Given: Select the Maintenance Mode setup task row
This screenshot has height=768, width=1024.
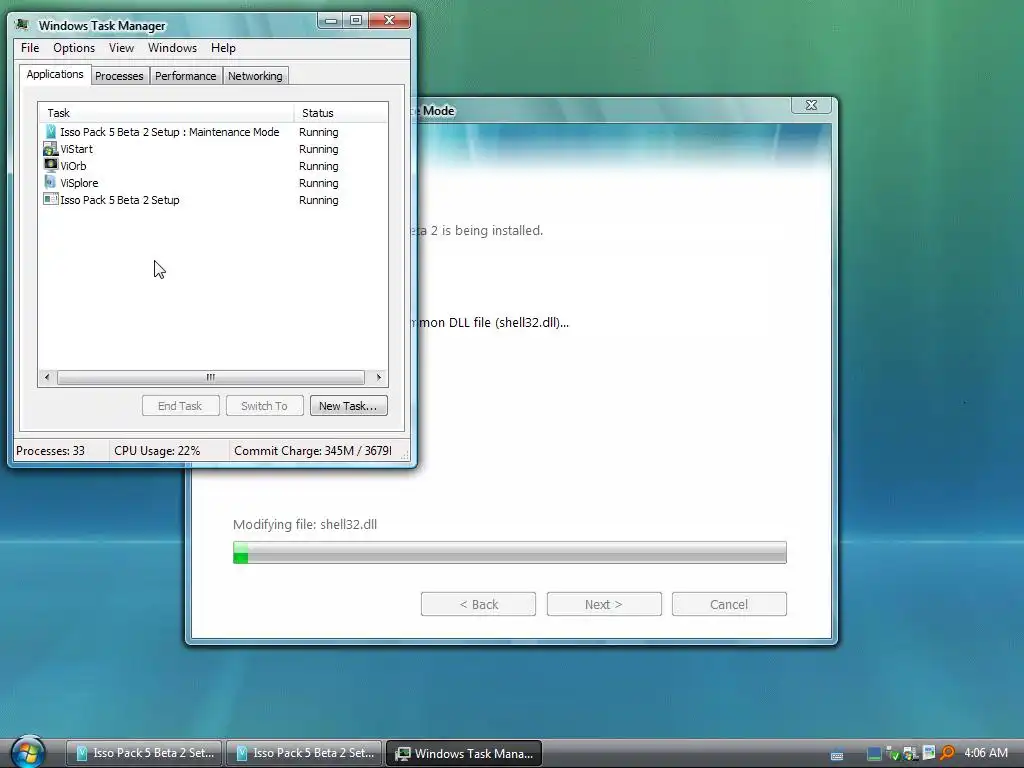Looking at the screenshot, I should point(213,132).
